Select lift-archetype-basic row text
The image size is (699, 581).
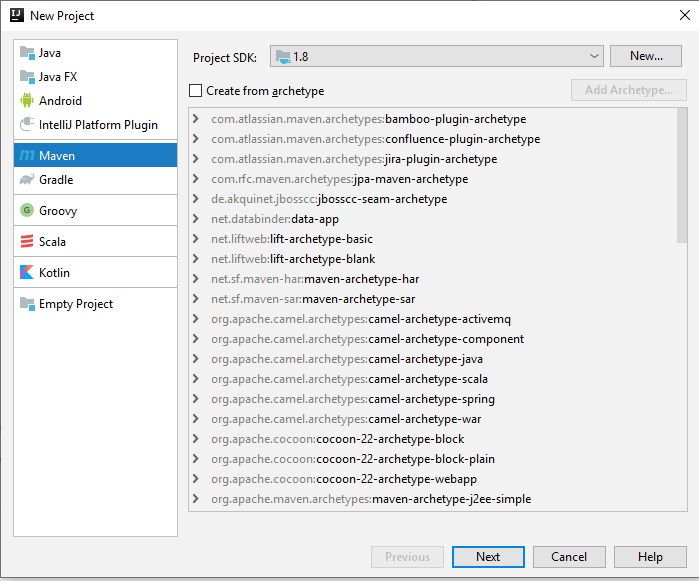[292, 239]
